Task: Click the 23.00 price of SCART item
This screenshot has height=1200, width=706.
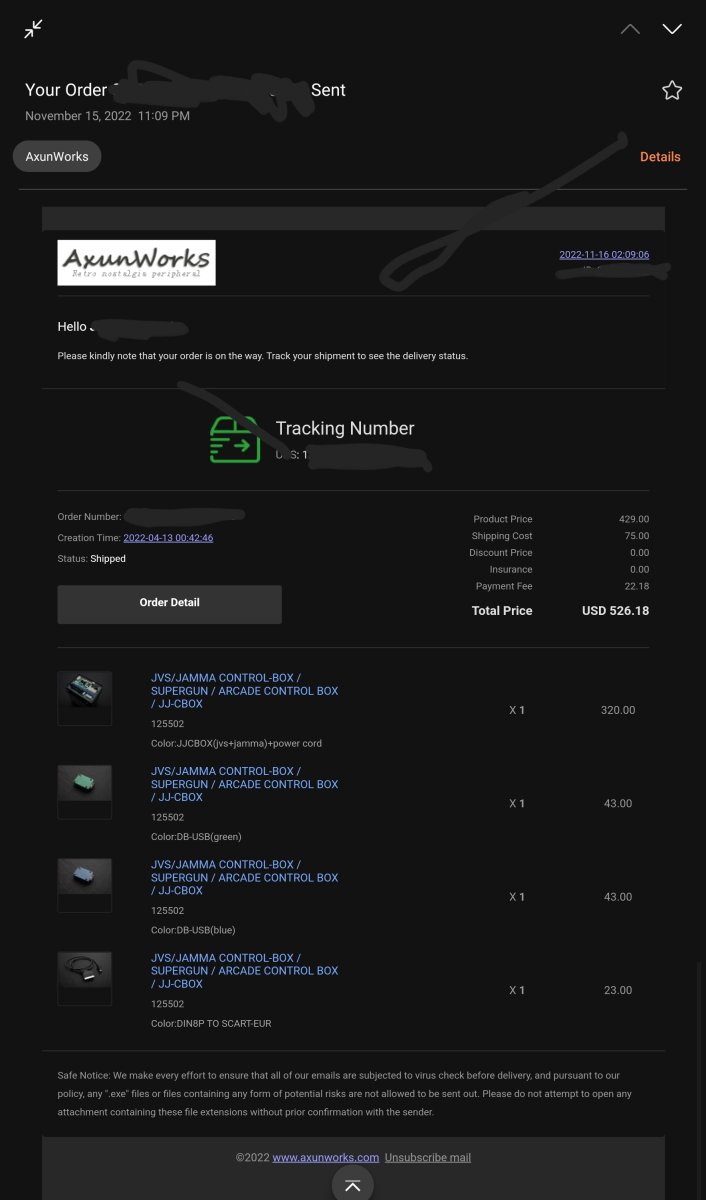Action: click(x=617, y=990)
